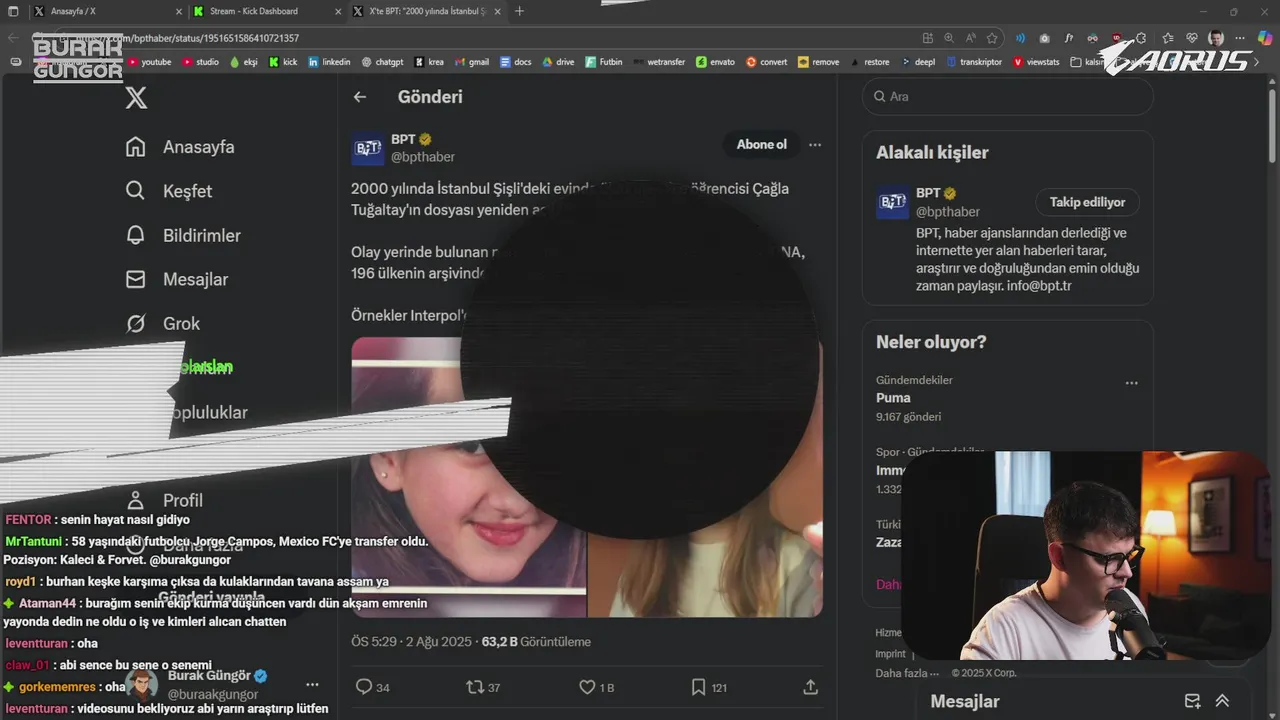Open Bildirimler notifications in sidebar

click(x=183, y=235)
